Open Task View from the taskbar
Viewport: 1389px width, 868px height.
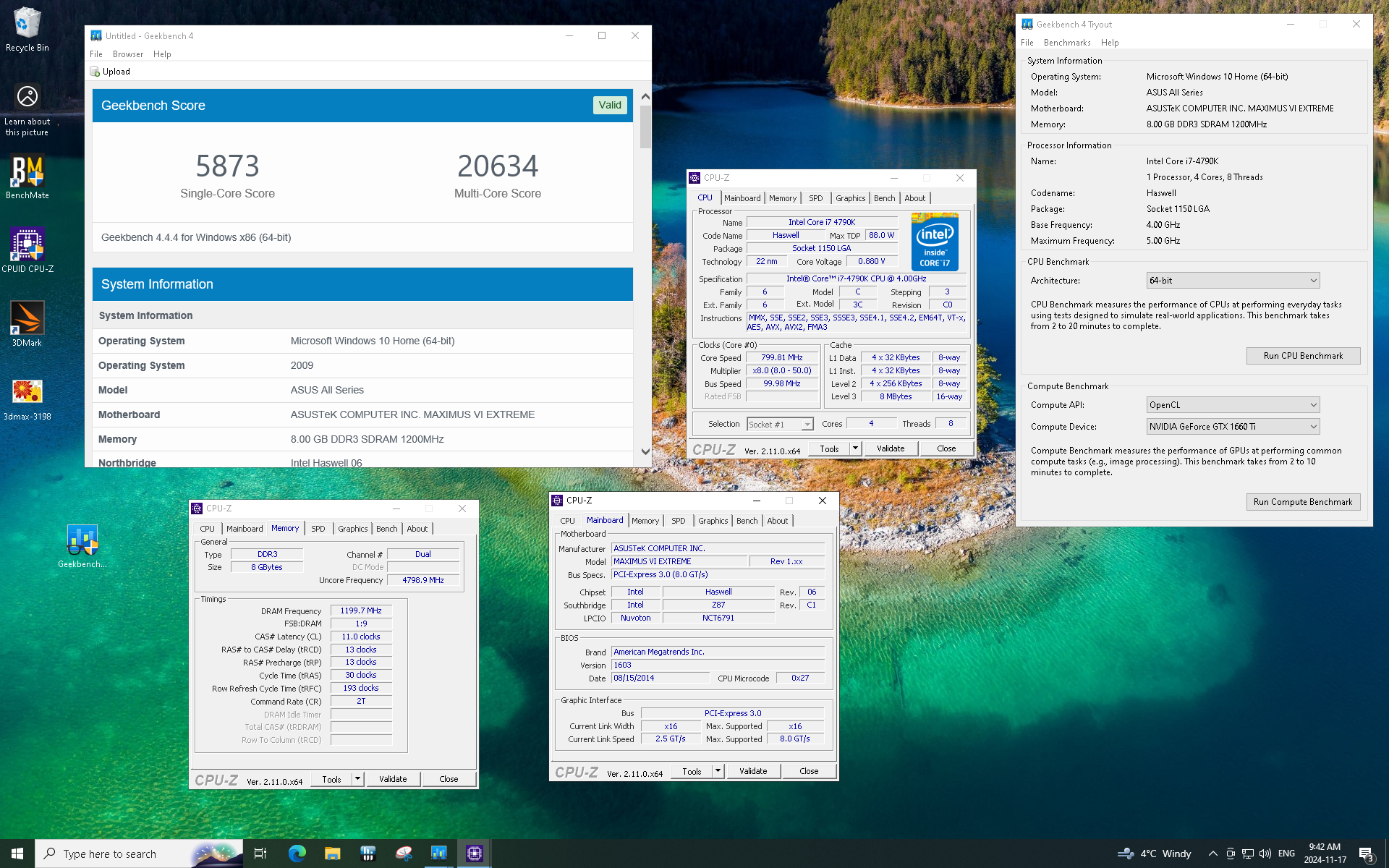click(x=260, y=854)
